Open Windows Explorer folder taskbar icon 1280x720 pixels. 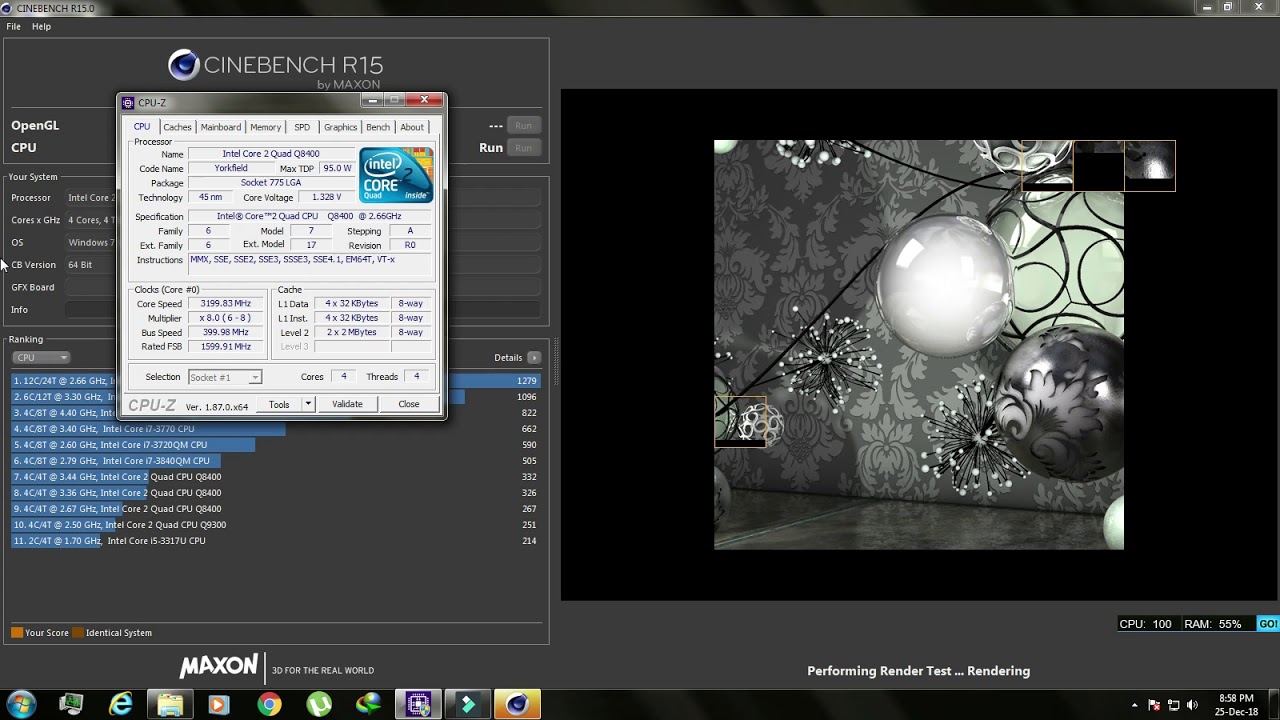tap(170, 705)
